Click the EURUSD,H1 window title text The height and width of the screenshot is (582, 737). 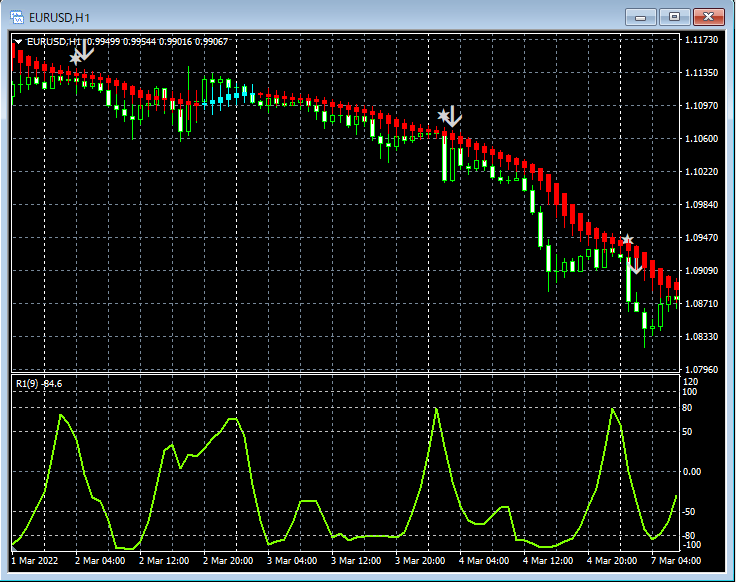(x=59, y=18)
